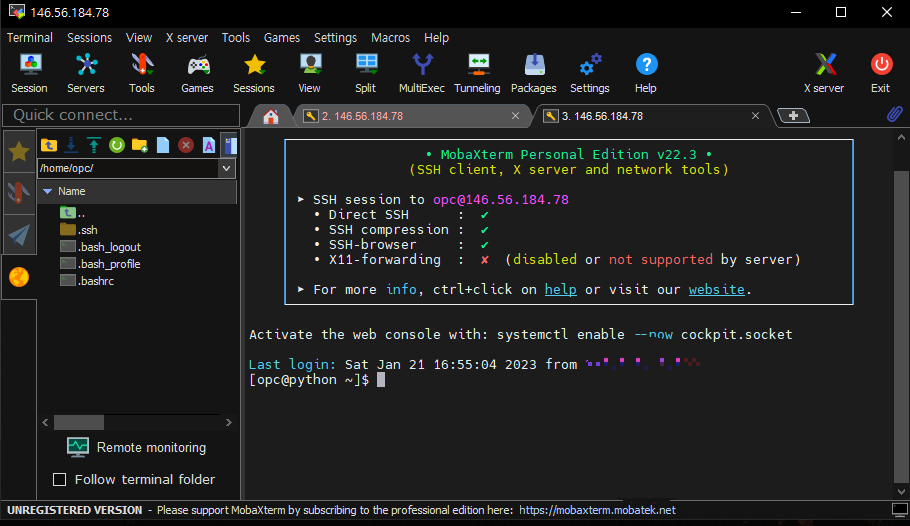The width and height of the screenshot is (910, 526).
Task: Click the terminal vertical scrollbar thumb
Action: (x=901, y=325)
